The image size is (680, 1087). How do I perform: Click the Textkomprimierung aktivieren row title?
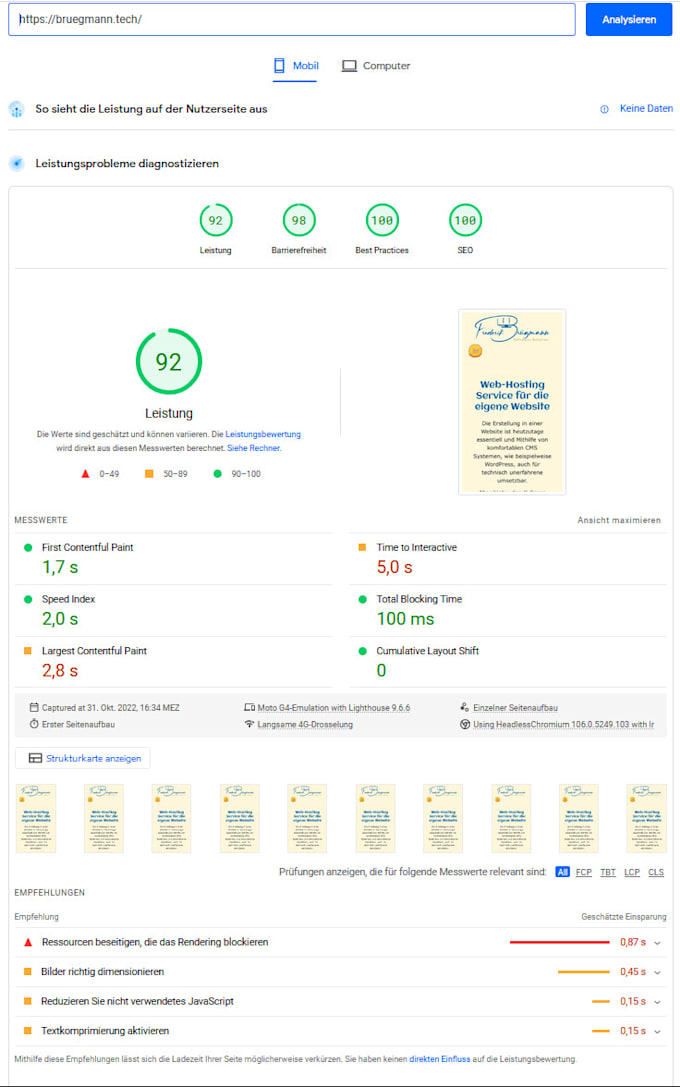coord(105,1031)
